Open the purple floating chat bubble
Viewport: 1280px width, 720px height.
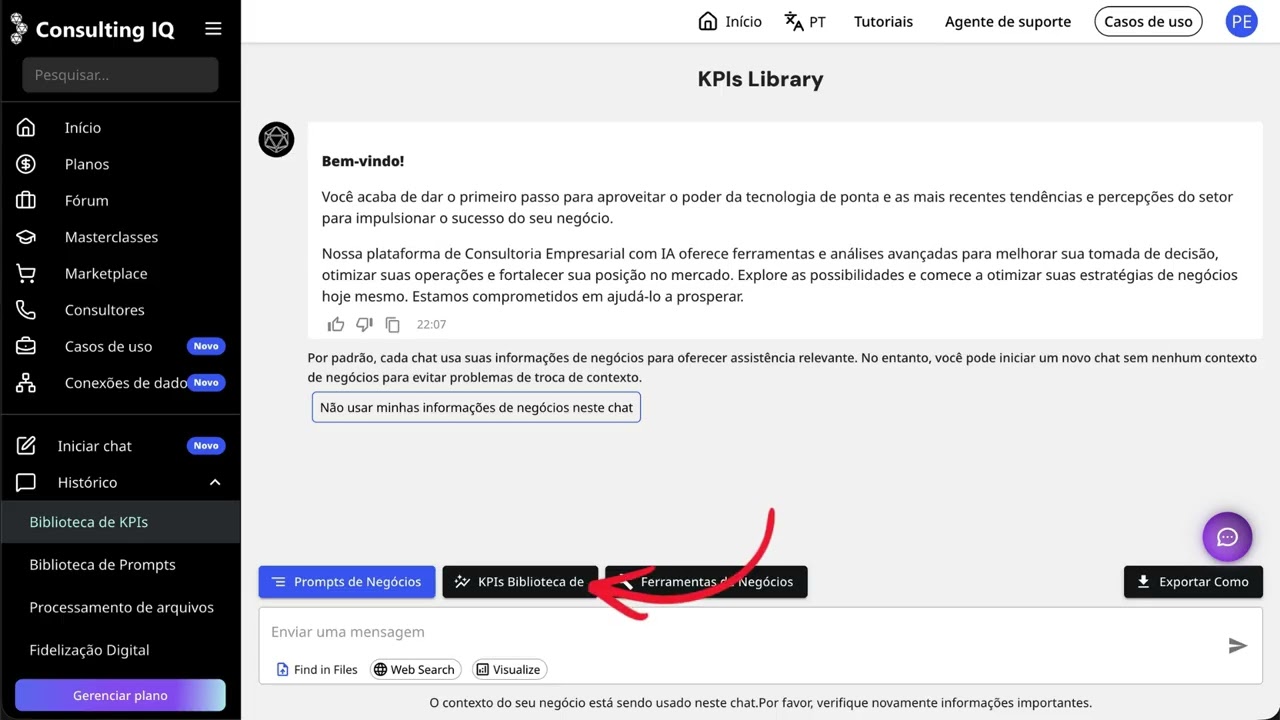(x=1227, y=537)
